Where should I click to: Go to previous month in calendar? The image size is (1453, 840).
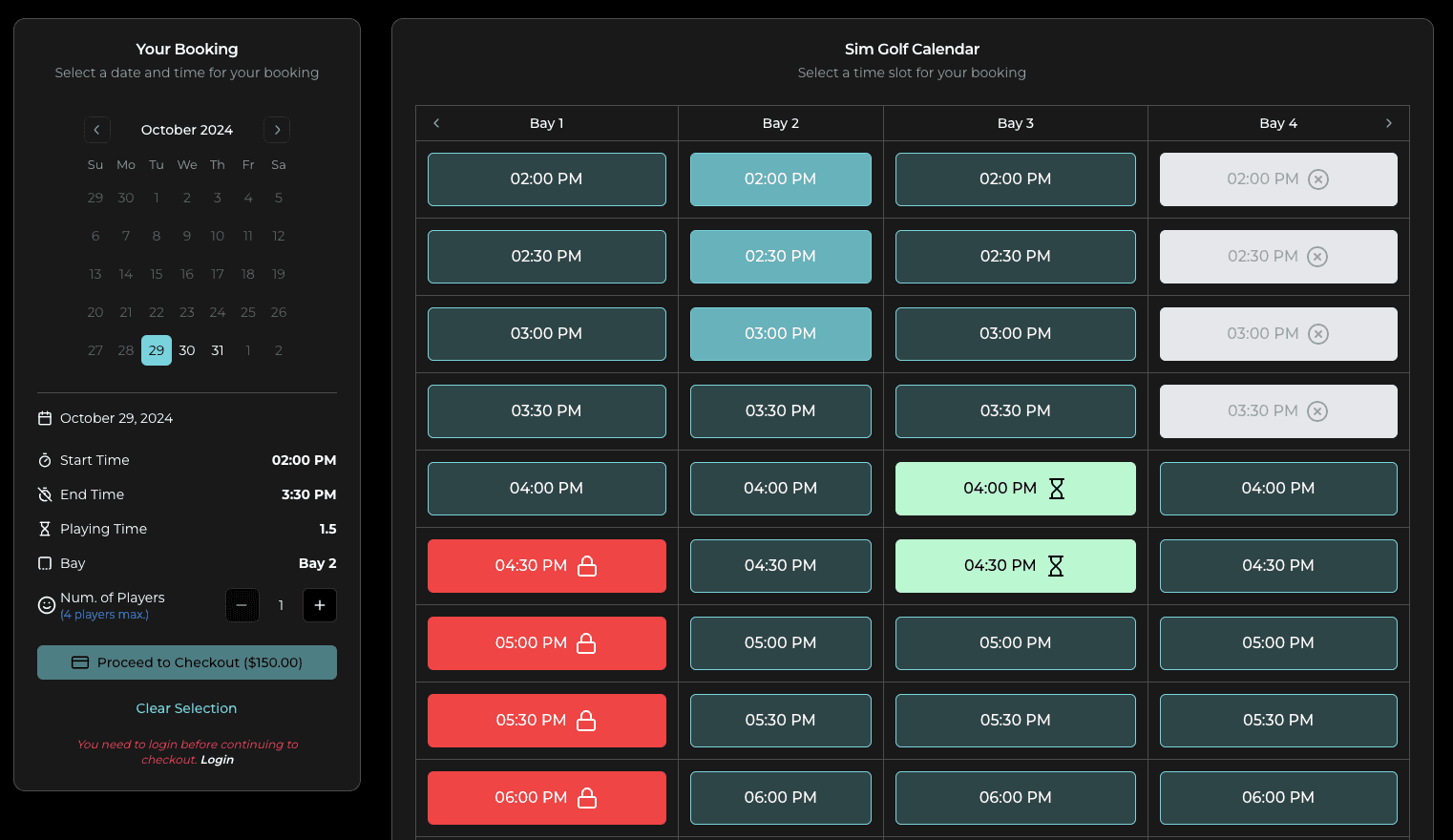[96, 130]
